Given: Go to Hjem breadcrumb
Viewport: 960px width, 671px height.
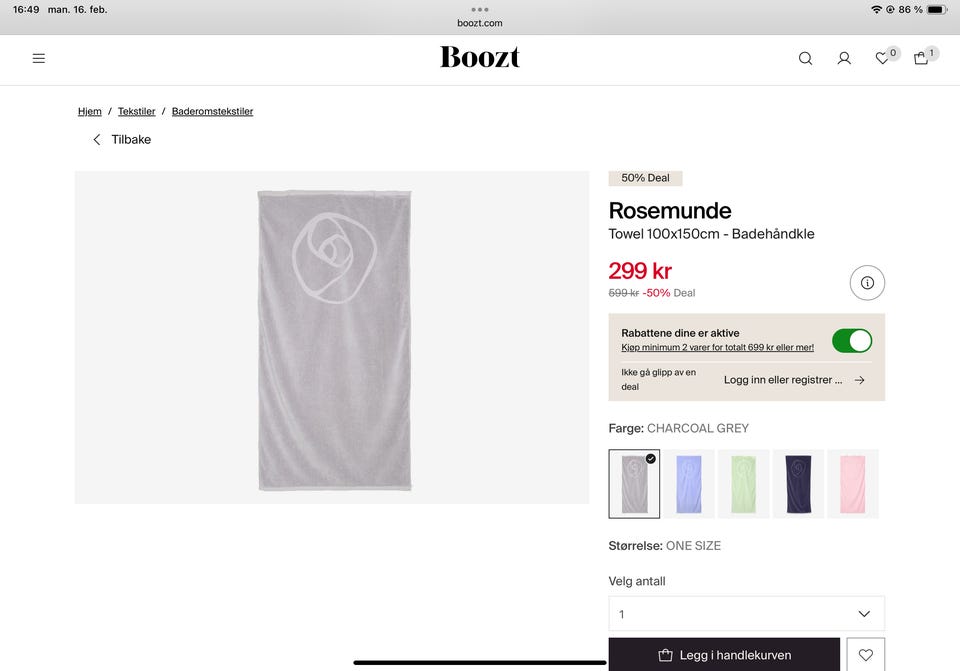Looking at the screenshot, I should (x=90, y=111).
